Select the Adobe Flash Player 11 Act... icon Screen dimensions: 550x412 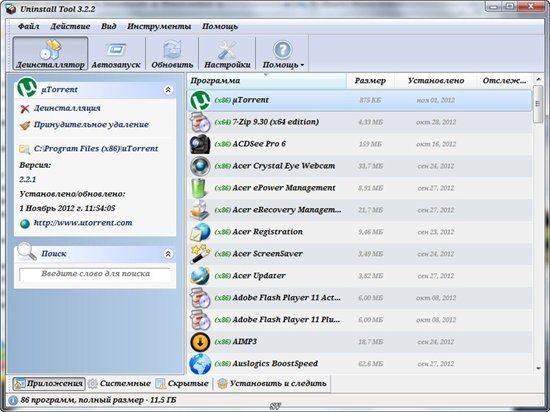(200, 298)
